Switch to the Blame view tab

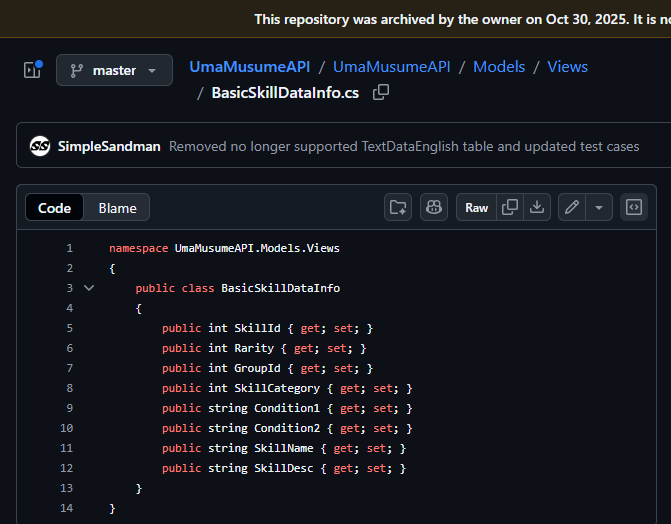pyautogui.click(x=117, y=208)
